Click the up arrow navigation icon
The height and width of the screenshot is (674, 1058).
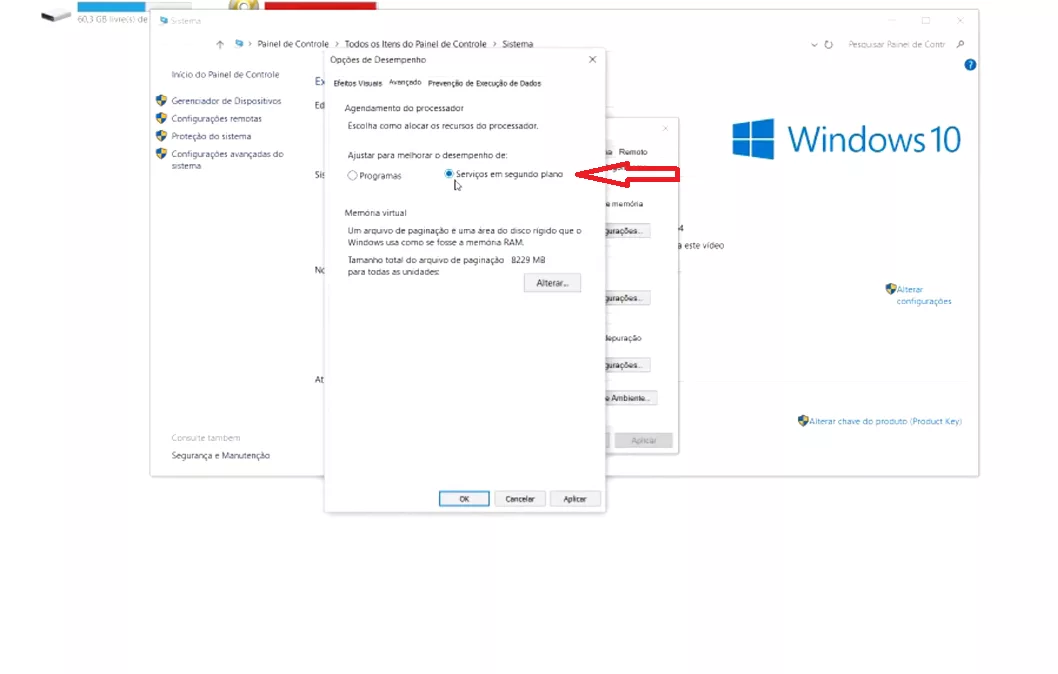220,44
